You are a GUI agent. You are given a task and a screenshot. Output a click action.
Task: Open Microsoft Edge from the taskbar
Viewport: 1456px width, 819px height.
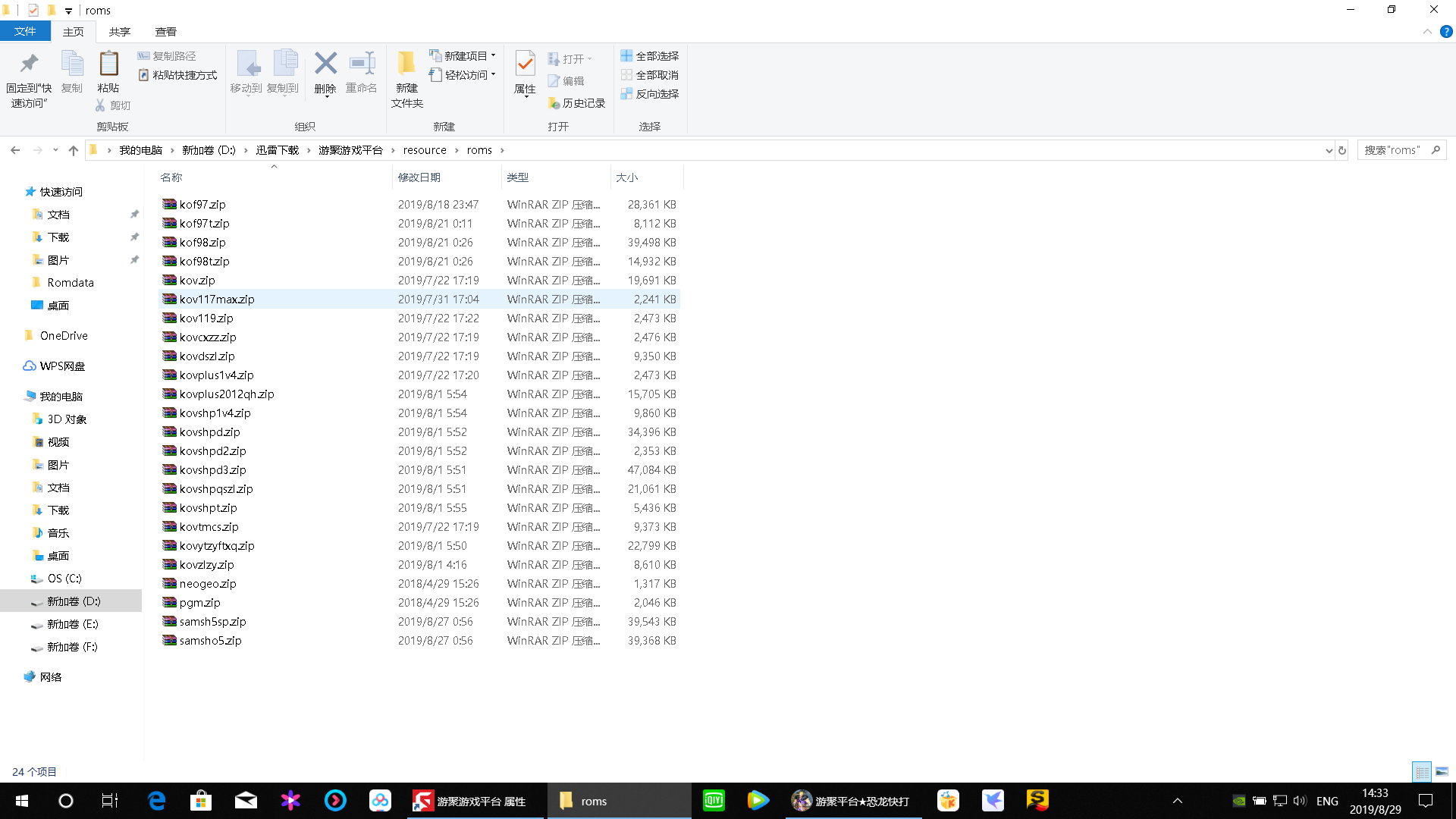tap(156, 801)
